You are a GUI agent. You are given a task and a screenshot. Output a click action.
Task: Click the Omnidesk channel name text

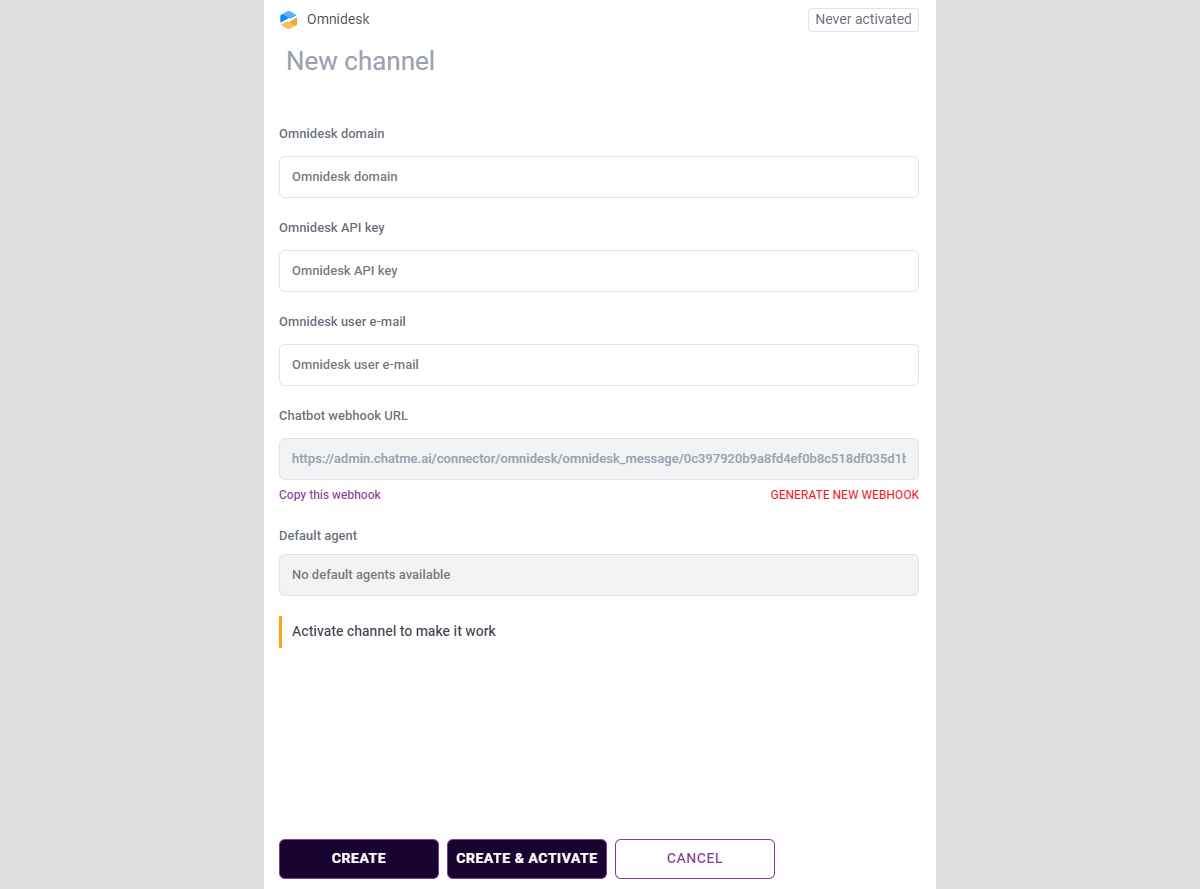338,19
